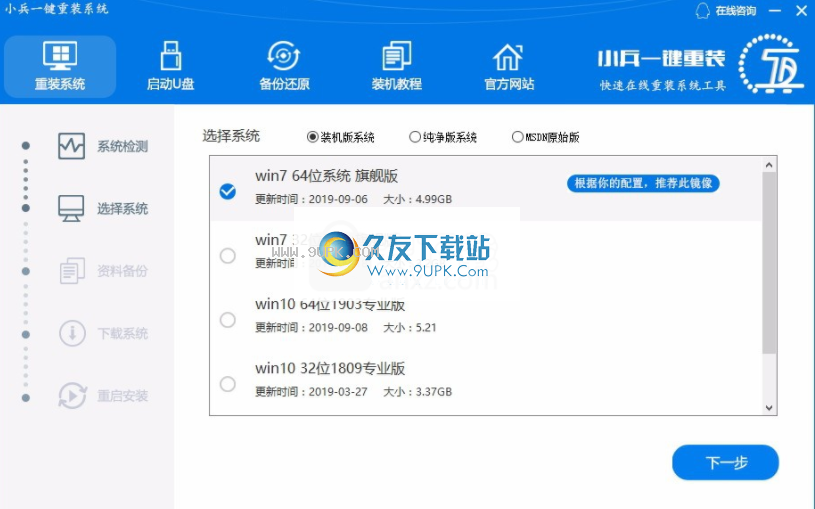Click the 小兵 logo at top right
815x509 pixels.
[771, 64]
